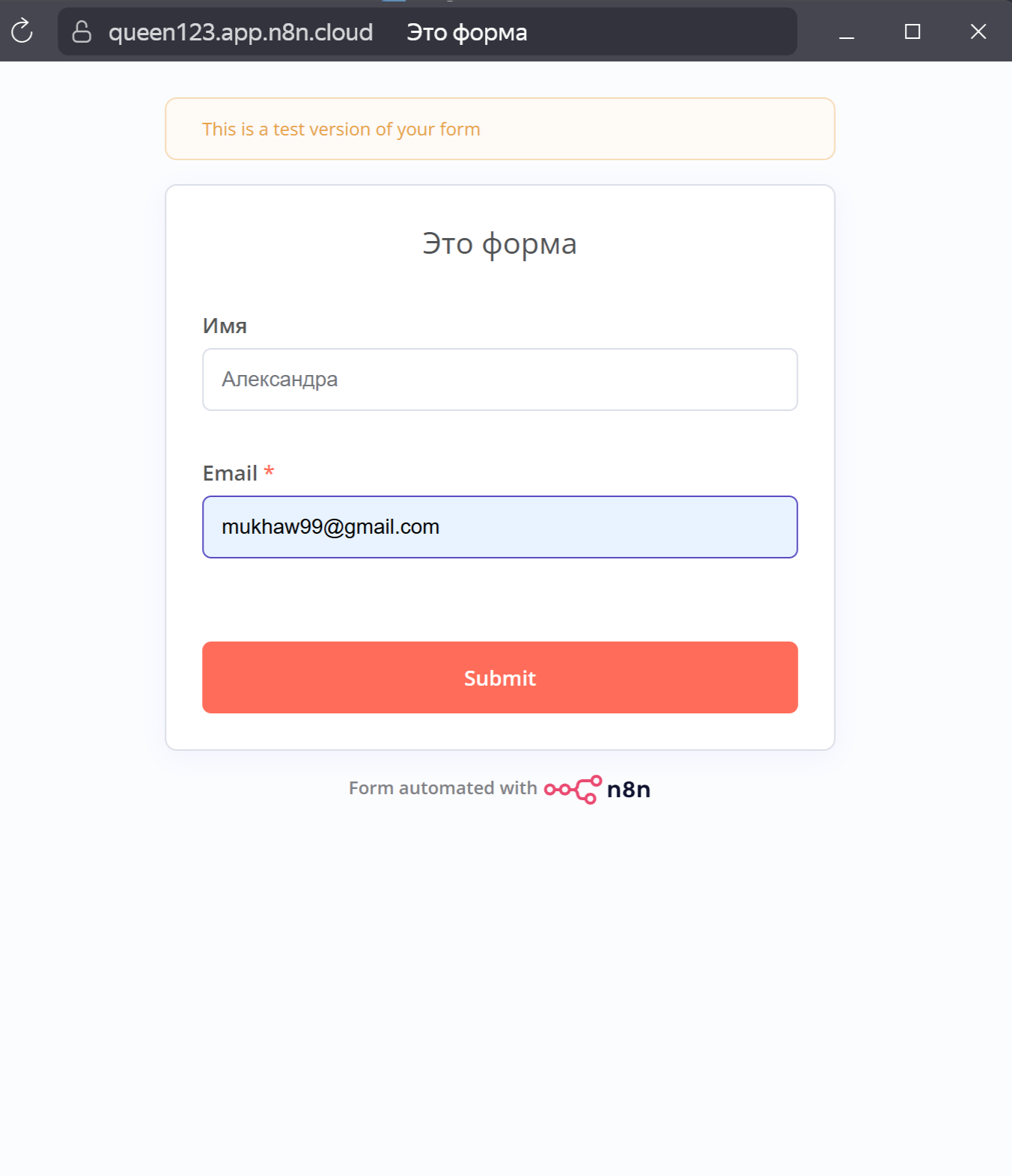Image resolution: width=1012 pixels, height=1176 pixels.
Task: Click the n8n workflow logo icon
Action: pyautogui.click(x=573, y=789)
